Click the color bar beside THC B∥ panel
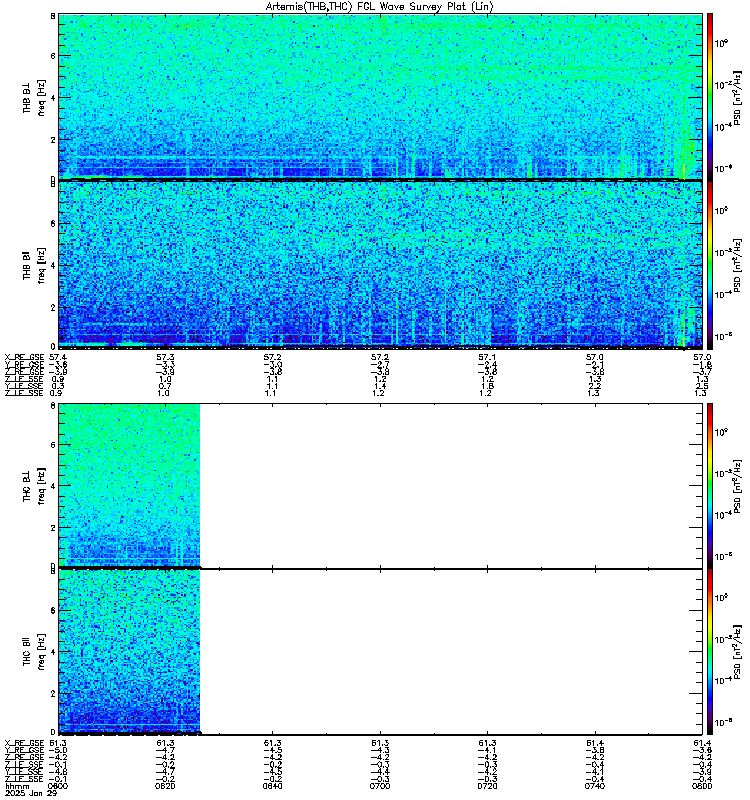This screenshot has height=800, width=750. 710,652
